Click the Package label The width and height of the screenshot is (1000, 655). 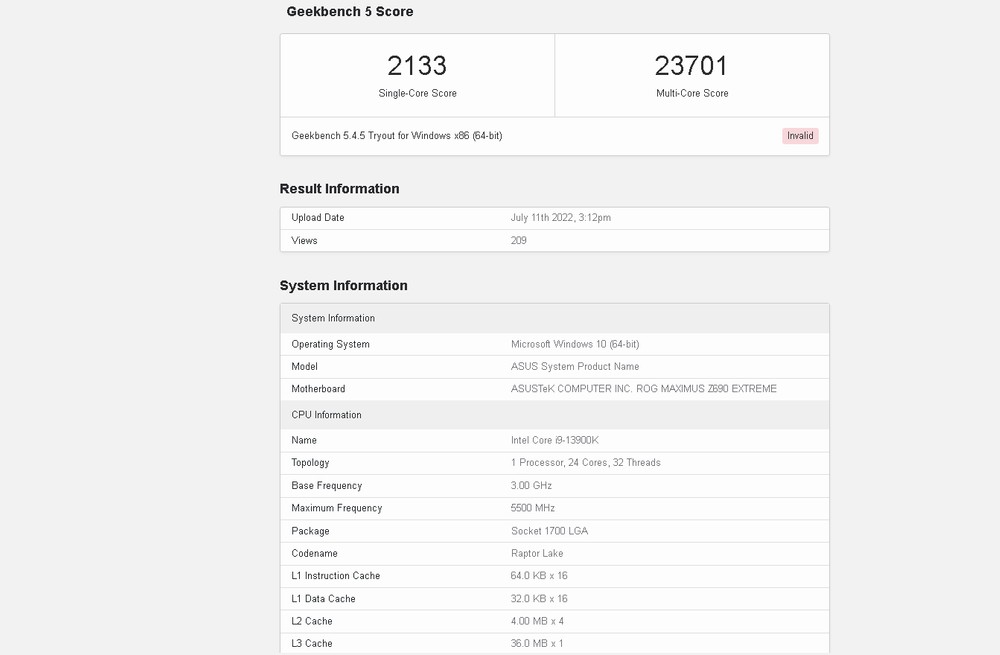pyautogui.click(x=310, y=531)
